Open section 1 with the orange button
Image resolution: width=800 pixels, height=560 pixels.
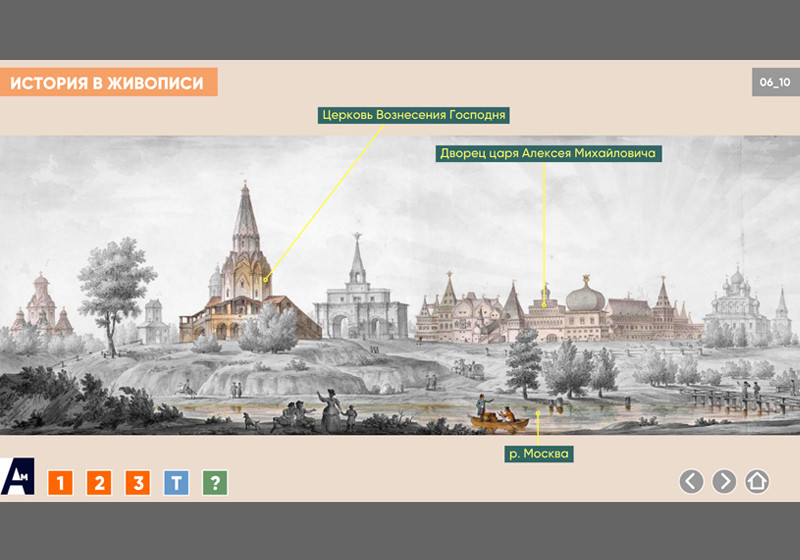[61, 483]
